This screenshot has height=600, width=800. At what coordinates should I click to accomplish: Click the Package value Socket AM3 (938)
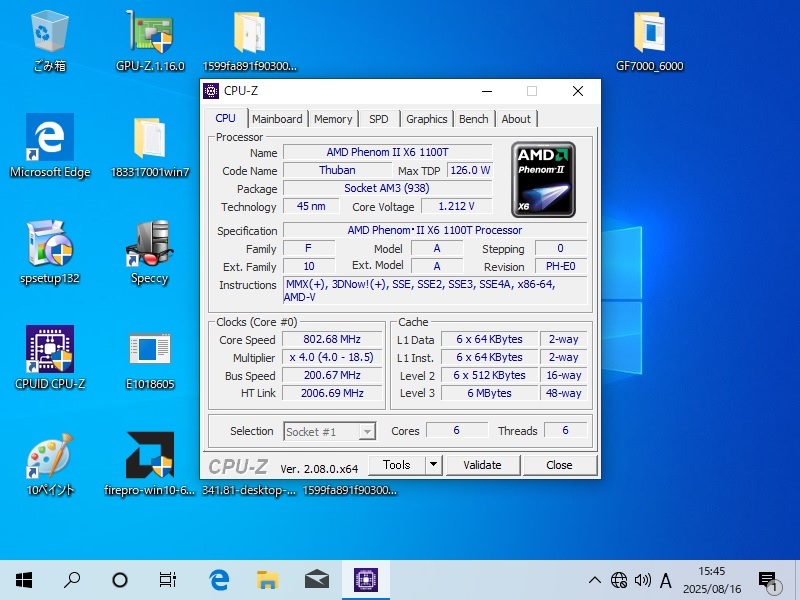point(388,188)
